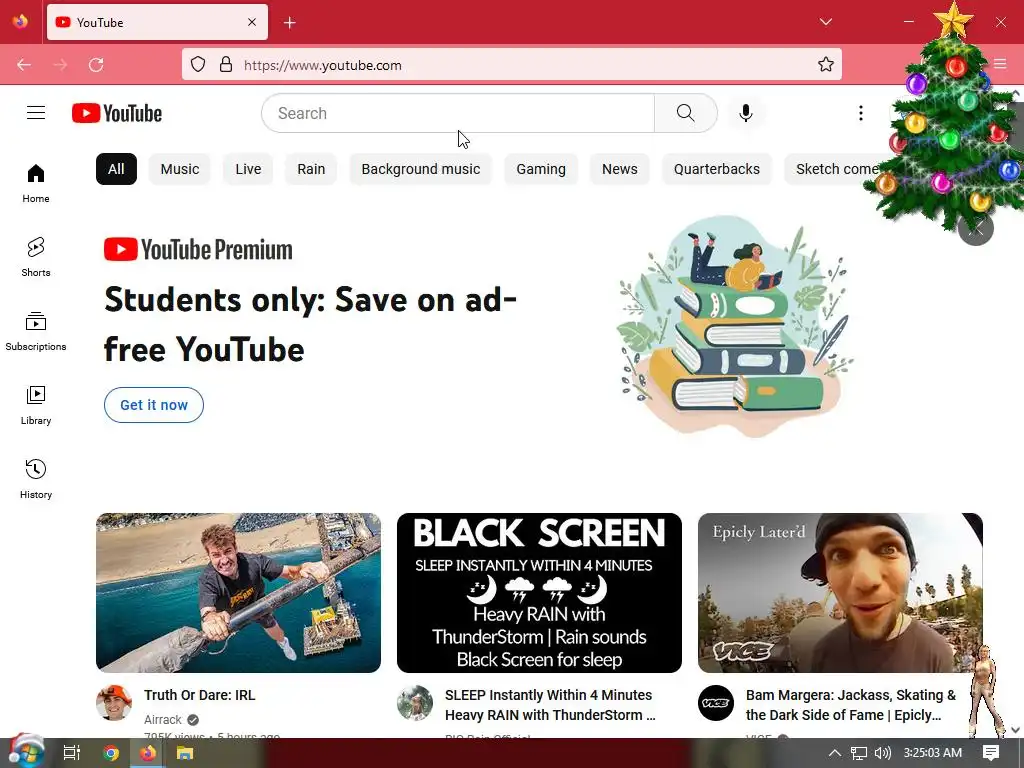Click the tracking protection shield icon

point(198,65)
